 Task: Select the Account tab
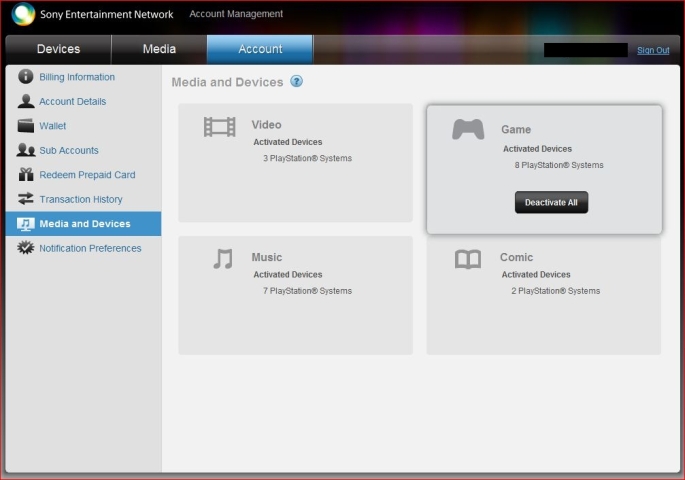click(260, 49)
